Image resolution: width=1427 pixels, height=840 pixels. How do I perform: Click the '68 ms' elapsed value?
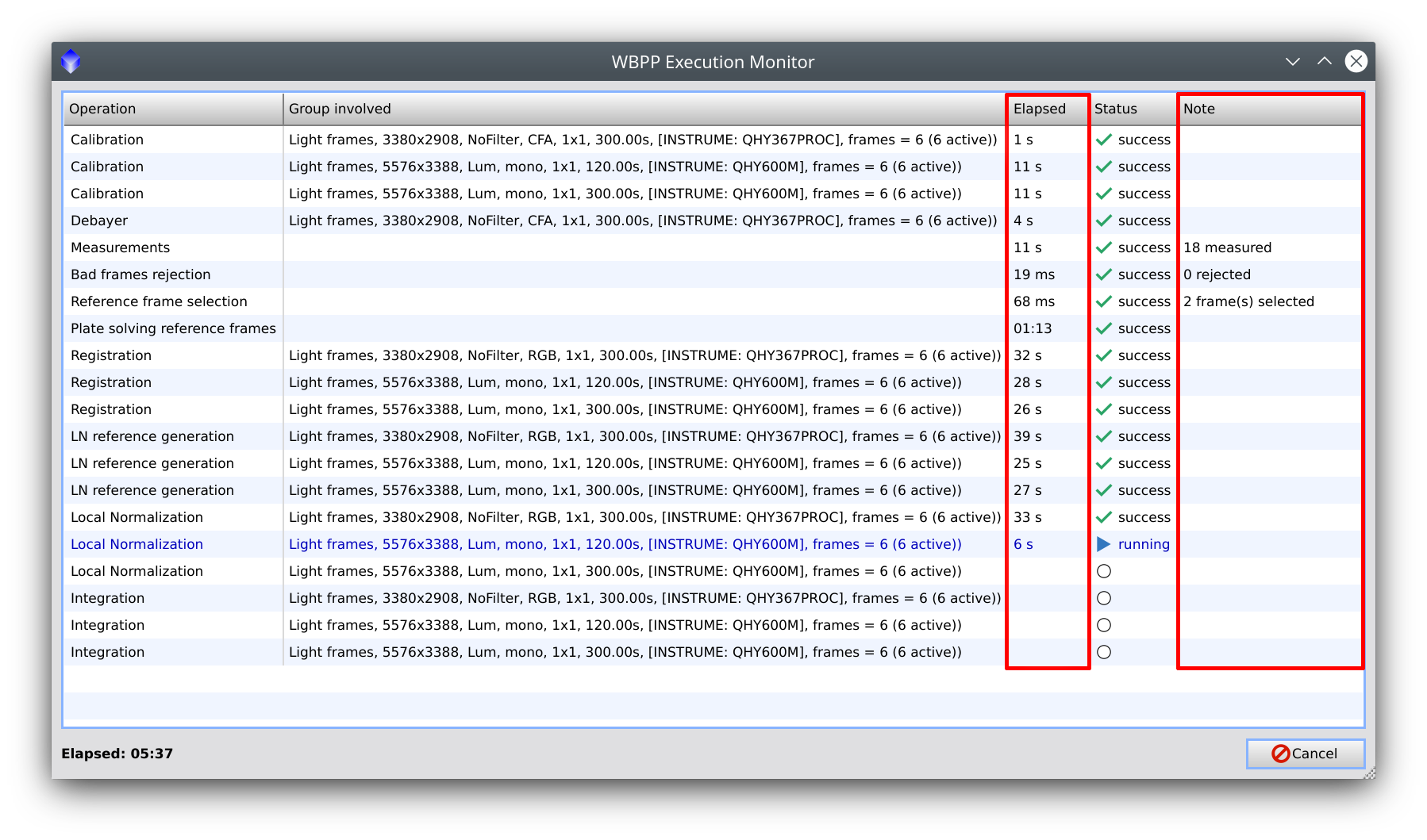point(1033,301)
